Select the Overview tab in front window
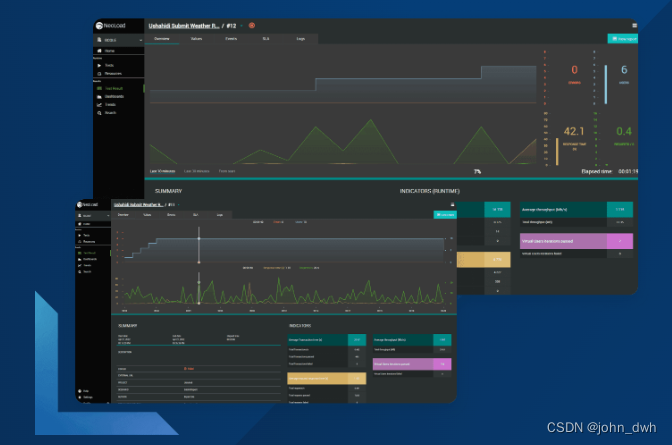This screenshot has height=445, width=672. 123,215
